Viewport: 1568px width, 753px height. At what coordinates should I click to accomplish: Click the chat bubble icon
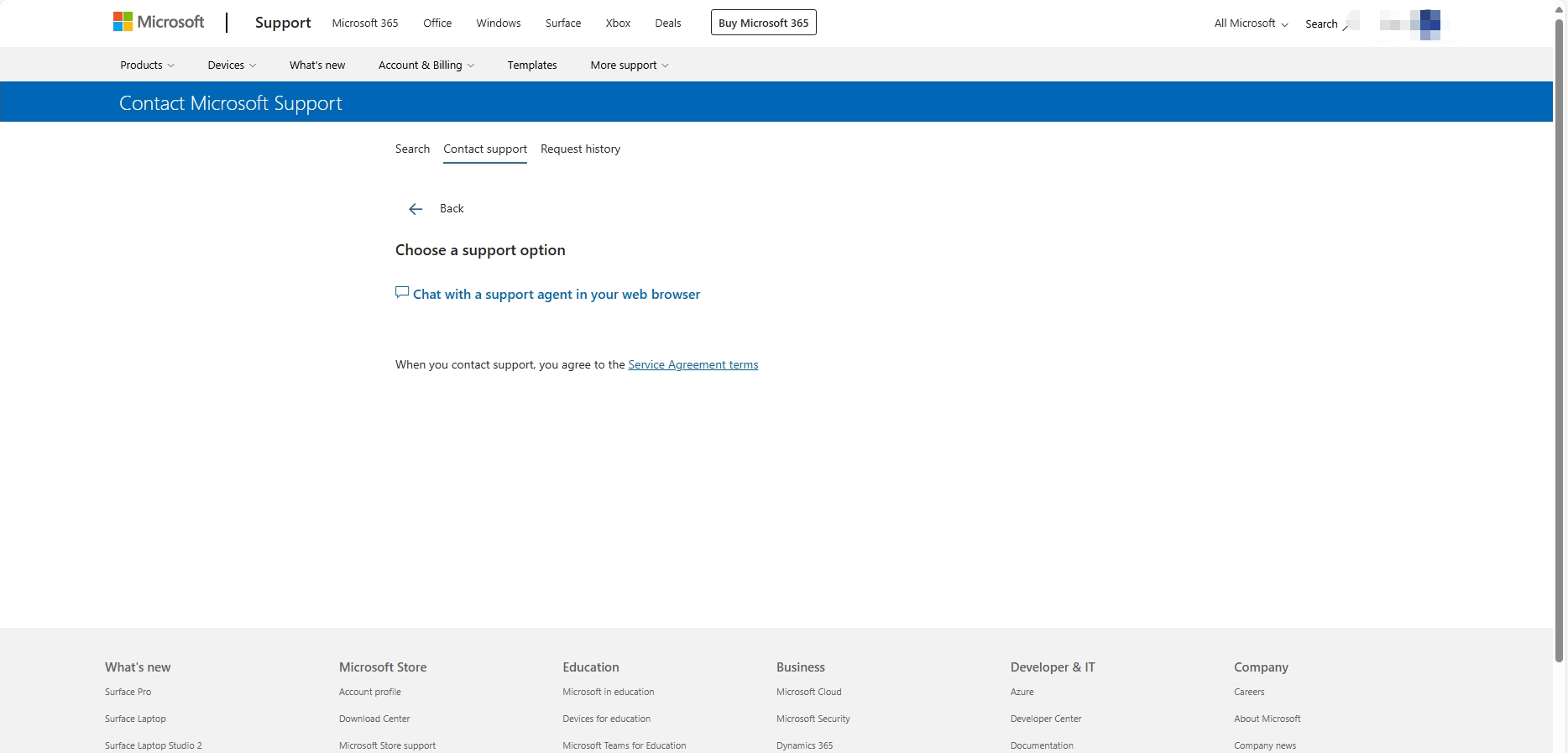point(402,293)
